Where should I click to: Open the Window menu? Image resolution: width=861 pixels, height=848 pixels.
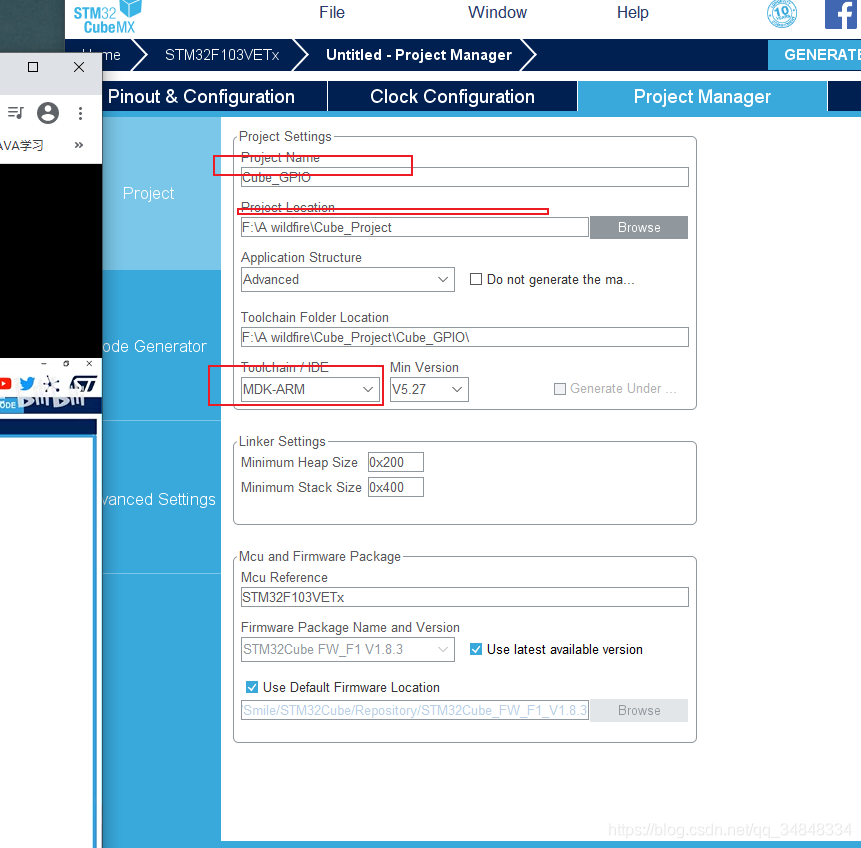tap(497, 12)
